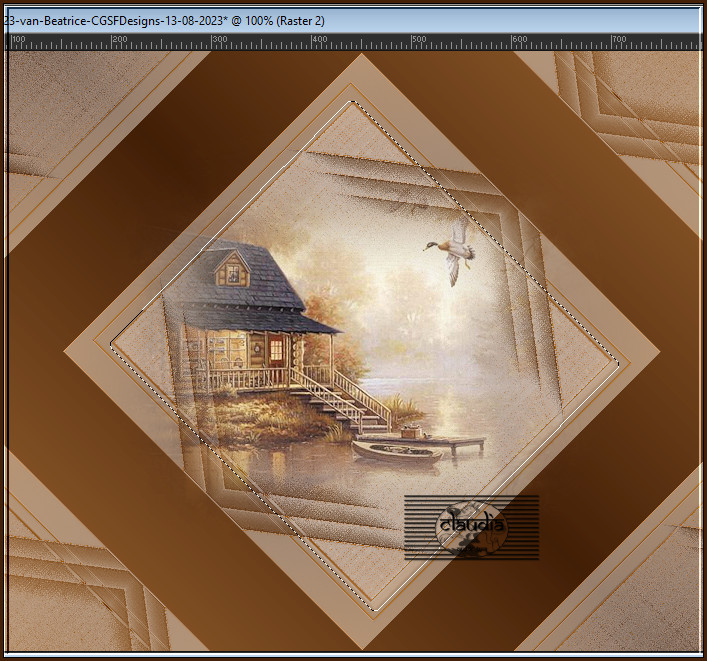Screen dimensions: 707x661
Task: Click the 300 mark on the horizontal ruler
Action: pos(219,39)
